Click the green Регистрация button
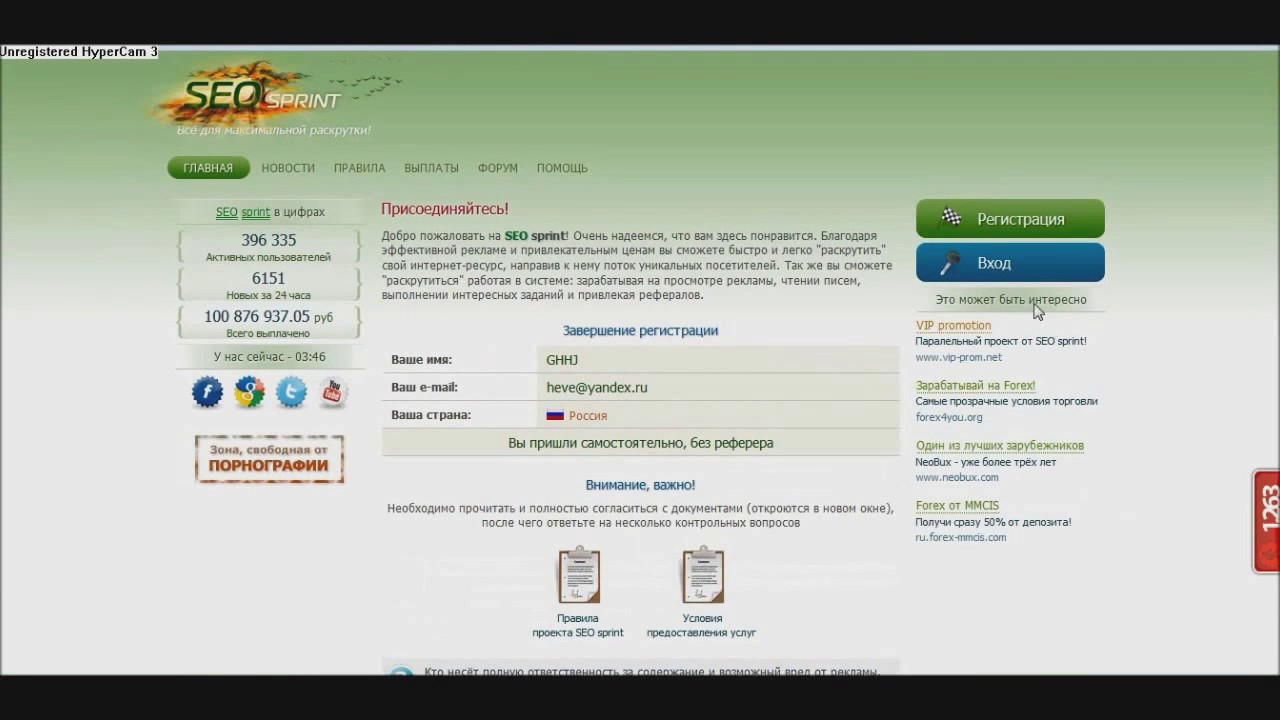The height and width of the screenshot is (720, 1280). pyautogui.click(x=1010, y=219)
